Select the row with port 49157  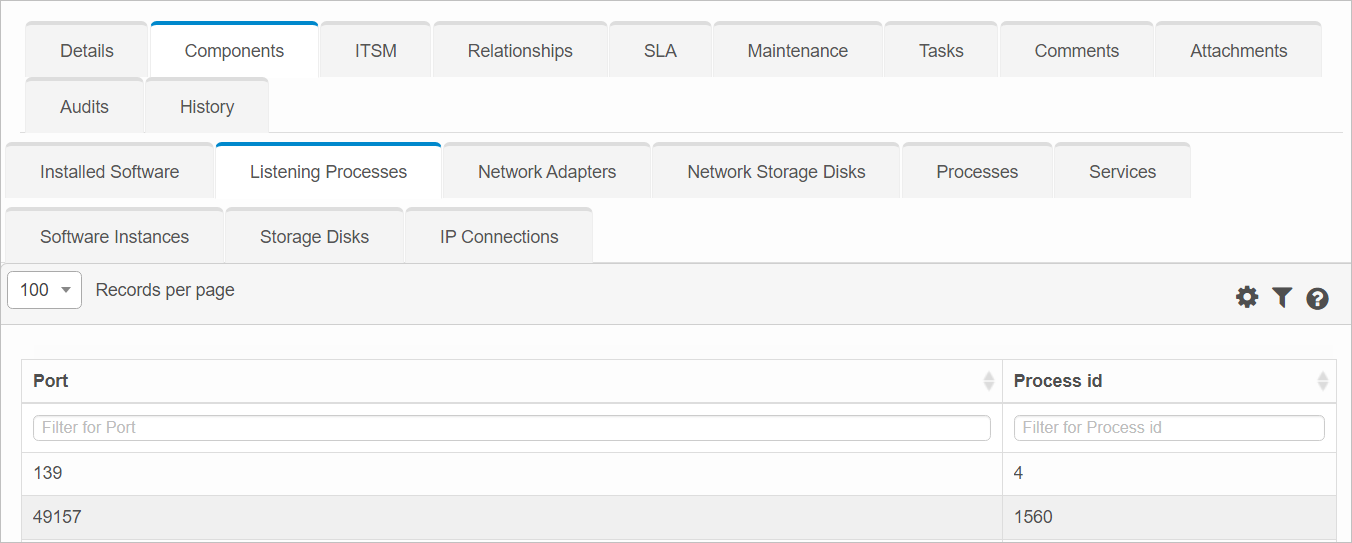click(511, 517)
